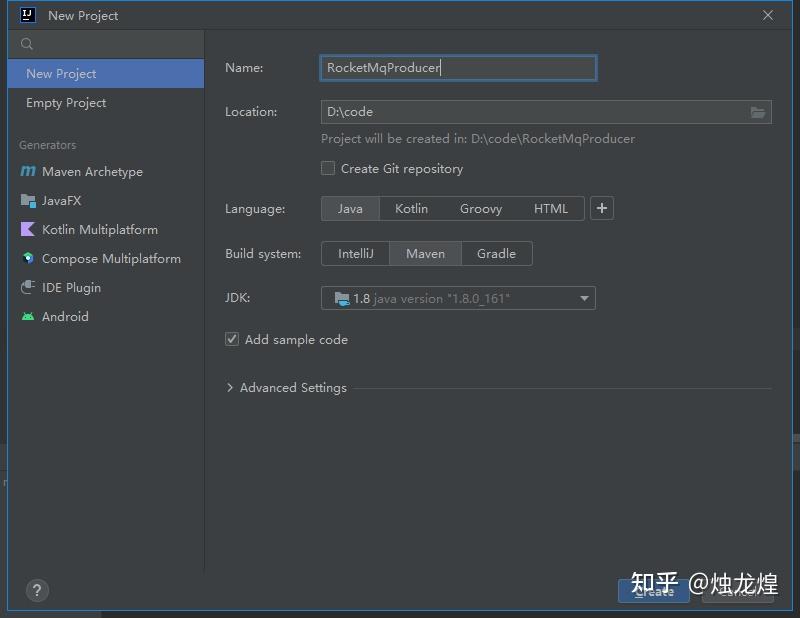Click the help question mark icon
Viewport: 800px width, 618px height.
pyautogui.click(x=37, y=591)
